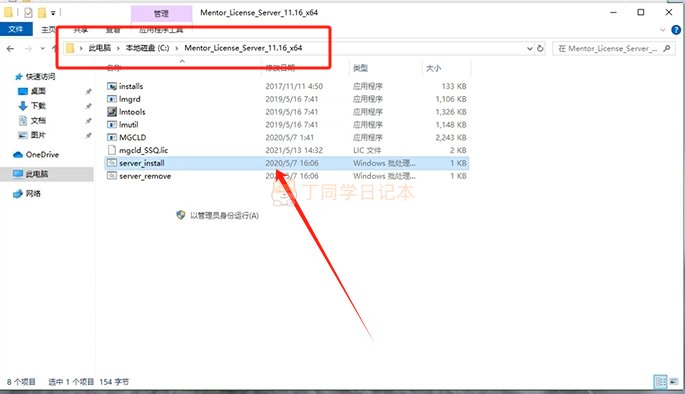The height and width of the screenshot is (394, 685).
Task: Expand the ribbon with the chevron
Action: click(x=663, y=30)
